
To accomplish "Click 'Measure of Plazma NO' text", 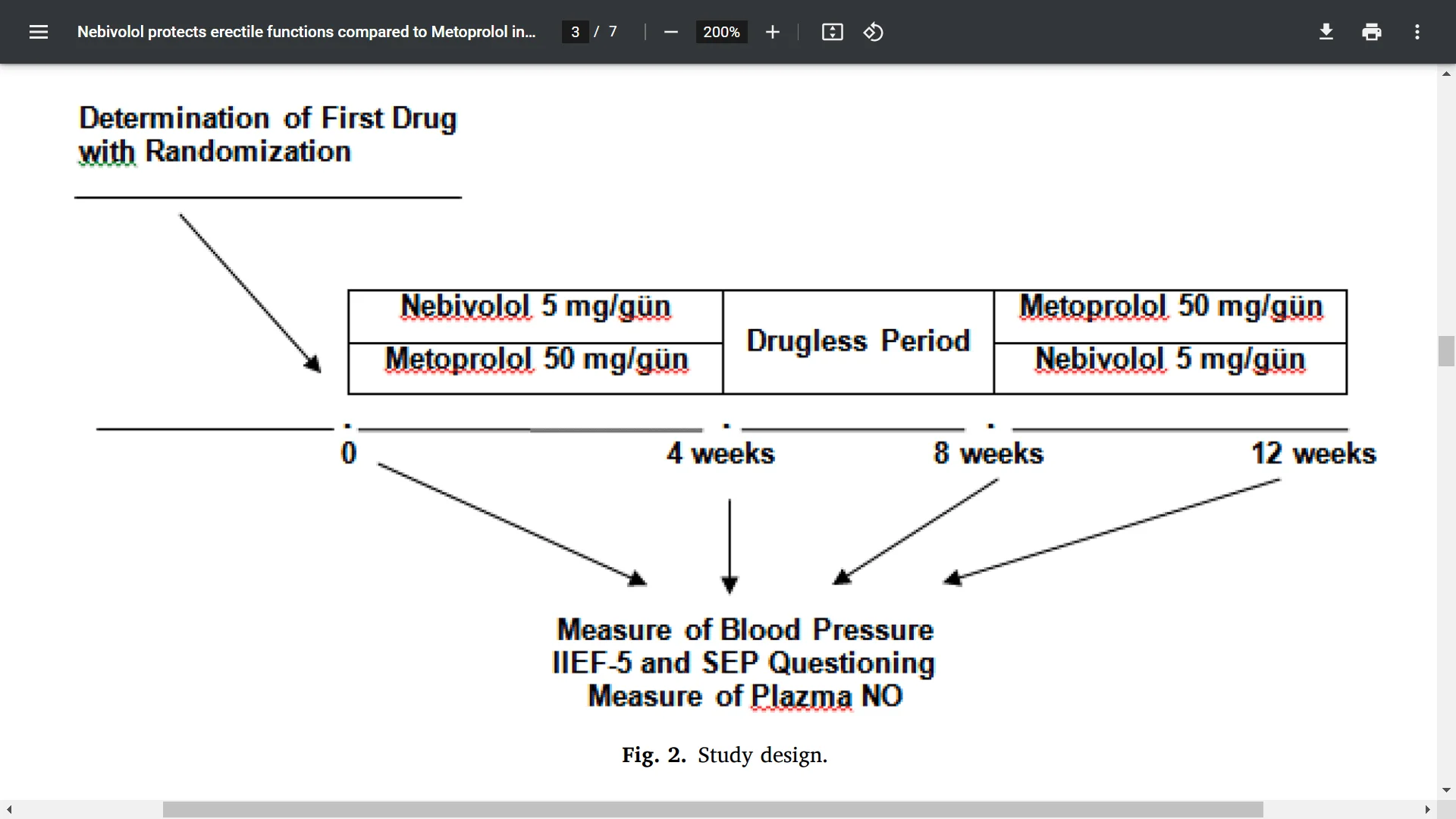I will click(745, 696).
